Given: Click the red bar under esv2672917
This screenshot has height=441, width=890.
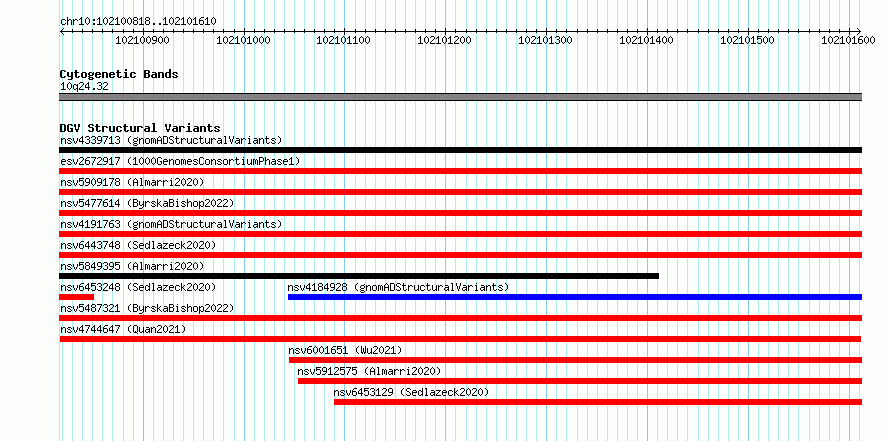Looking at the screenshot, I should coord(460,171).
